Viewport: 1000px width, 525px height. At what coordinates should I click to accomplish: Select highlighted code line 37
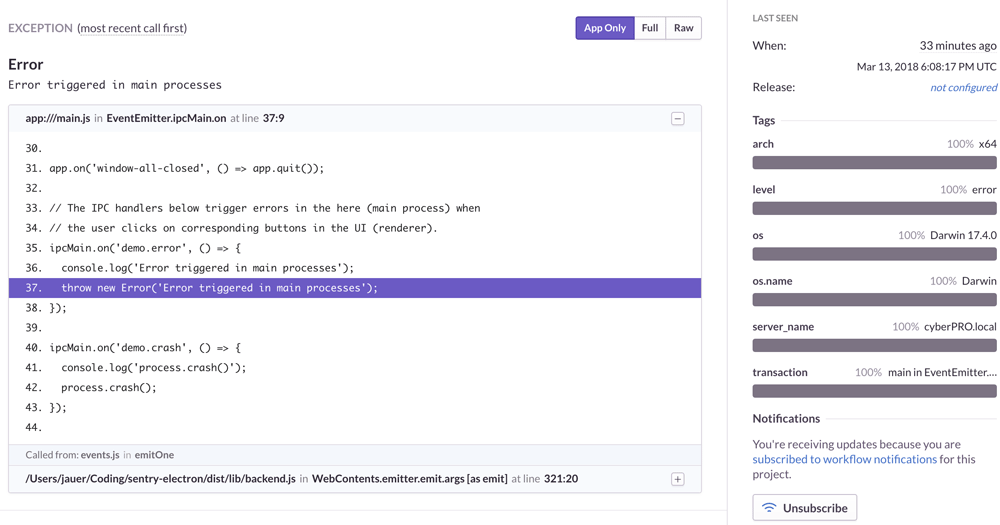click(x=355, y=288)
